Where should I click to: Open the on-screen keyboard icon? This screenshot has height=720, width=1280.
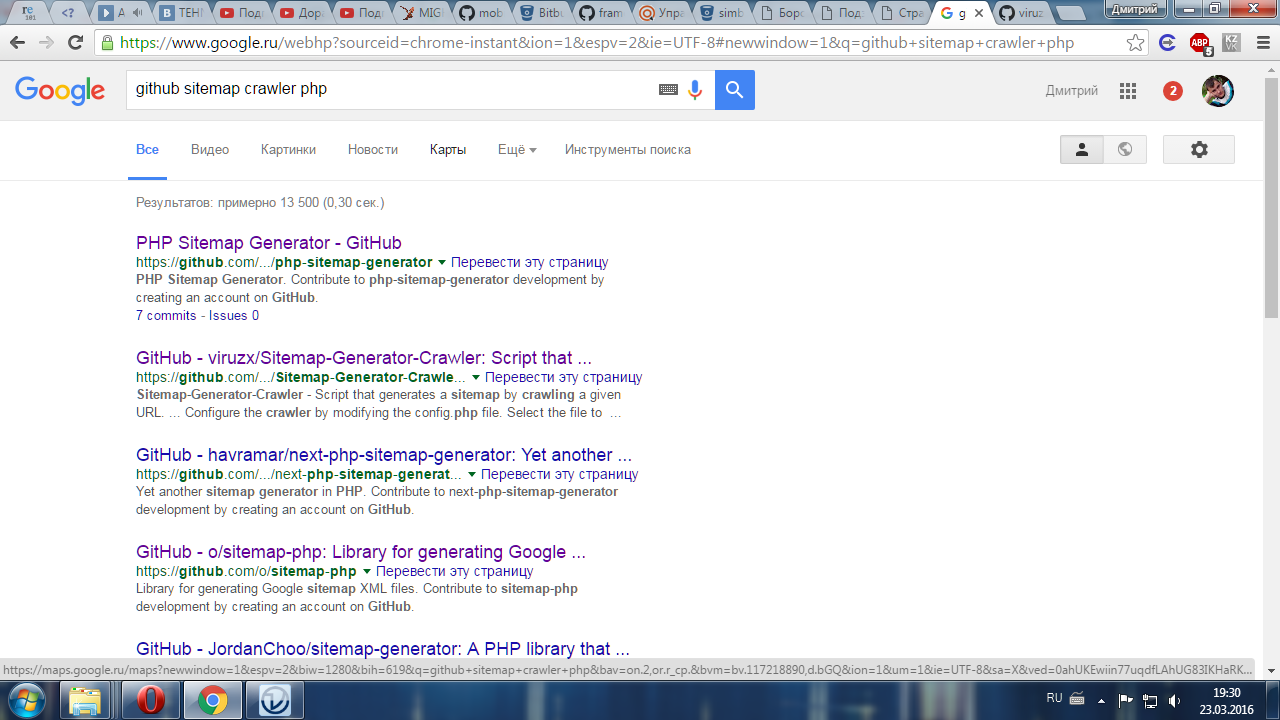tap(668, 90)
